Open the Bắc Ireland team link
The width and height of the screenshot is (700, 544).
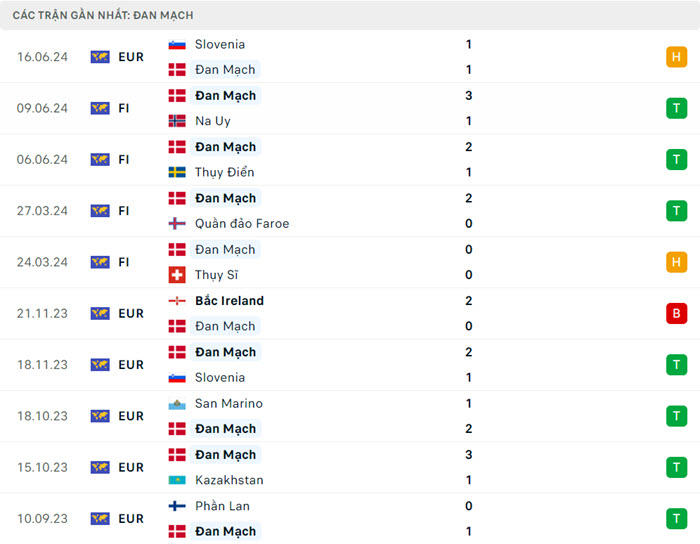click(229, 301)
